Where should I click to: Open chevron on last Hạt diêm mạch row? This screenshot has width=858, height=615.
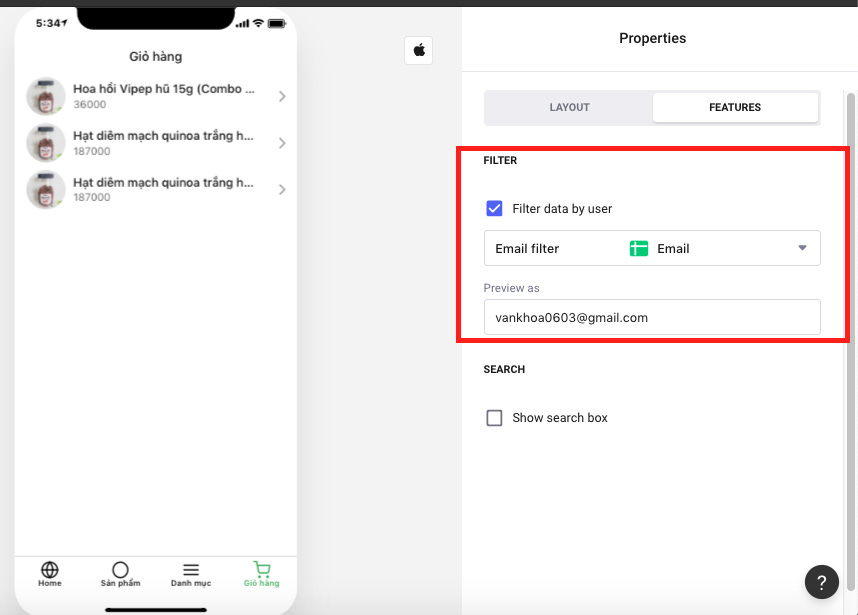tap(282, 190)
